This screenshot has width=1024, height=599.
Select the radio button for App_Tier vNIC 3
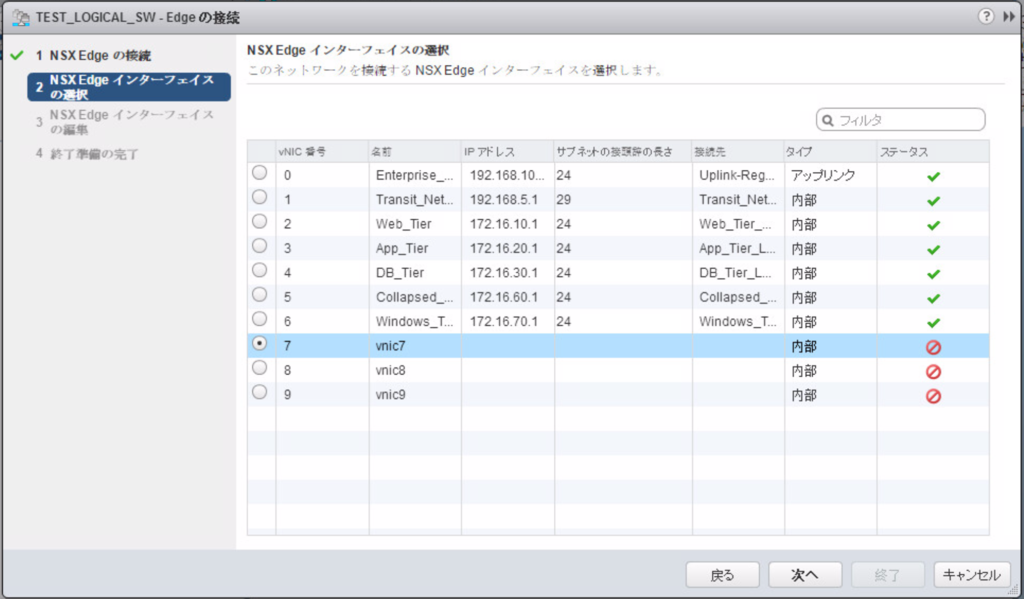(x=259, y=248)
